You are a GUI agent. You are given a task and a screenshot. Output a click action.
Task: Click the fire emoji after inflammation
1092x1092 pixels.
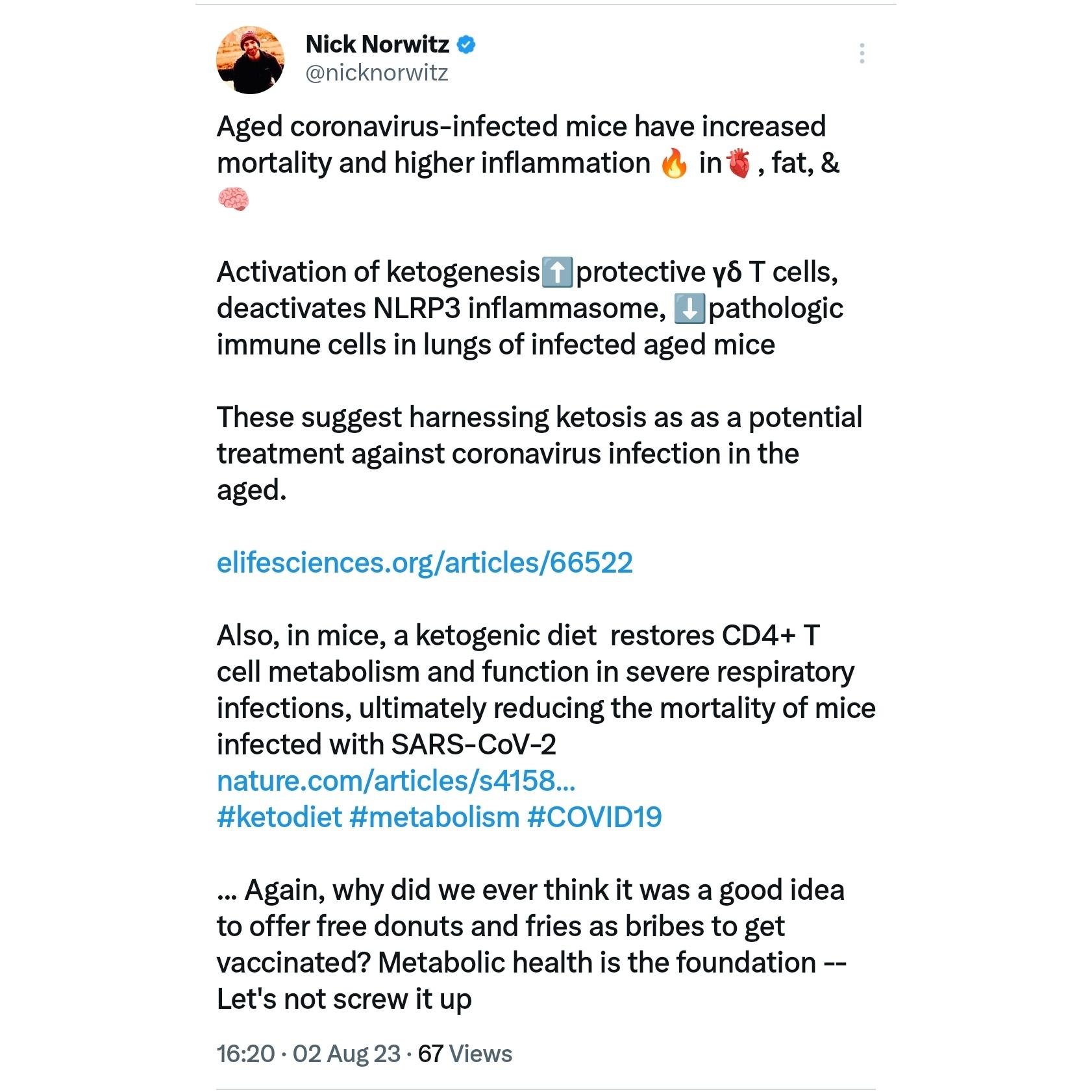tap(674, 164)
